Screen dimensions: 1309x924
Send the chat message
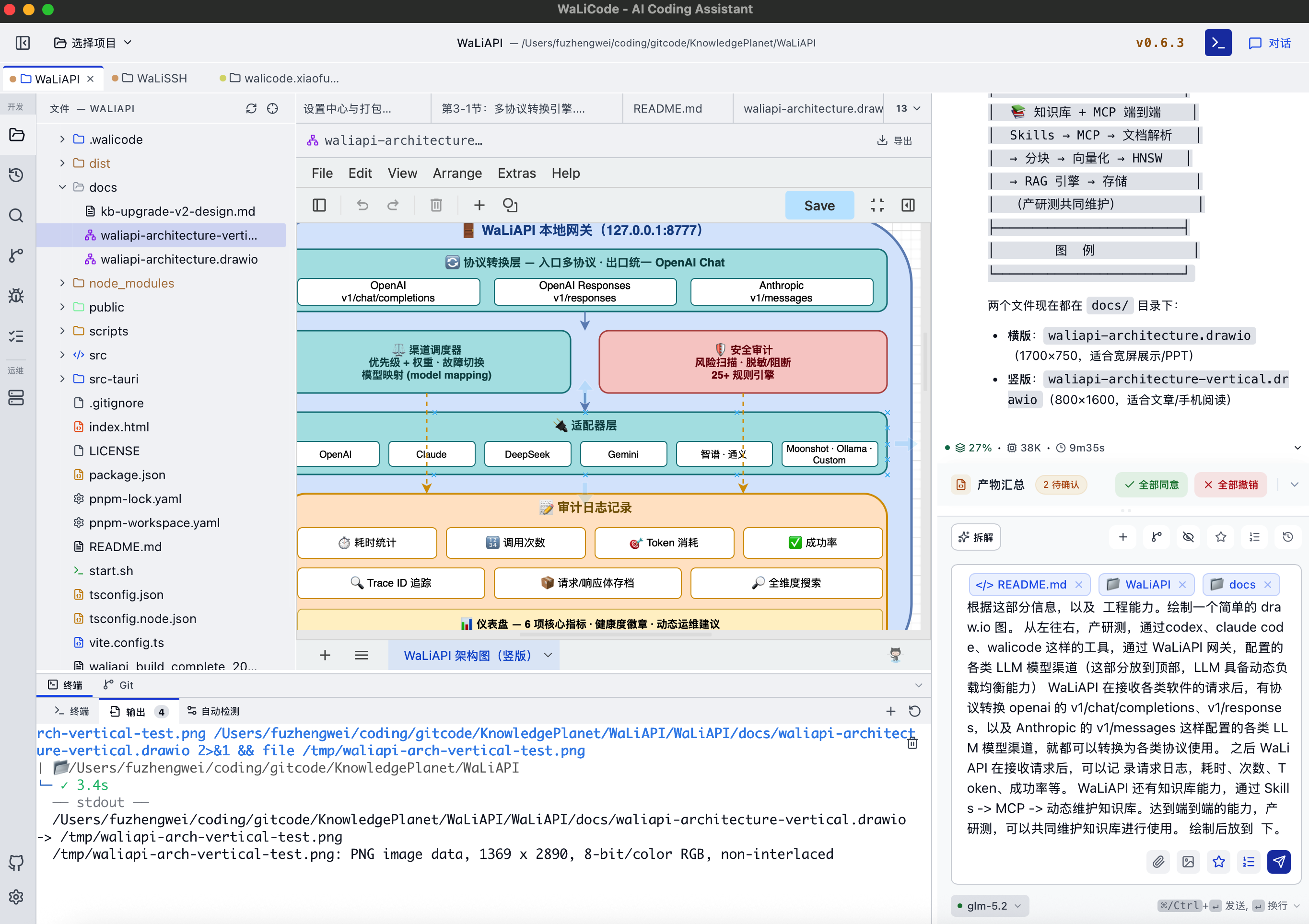[1279, 862]
